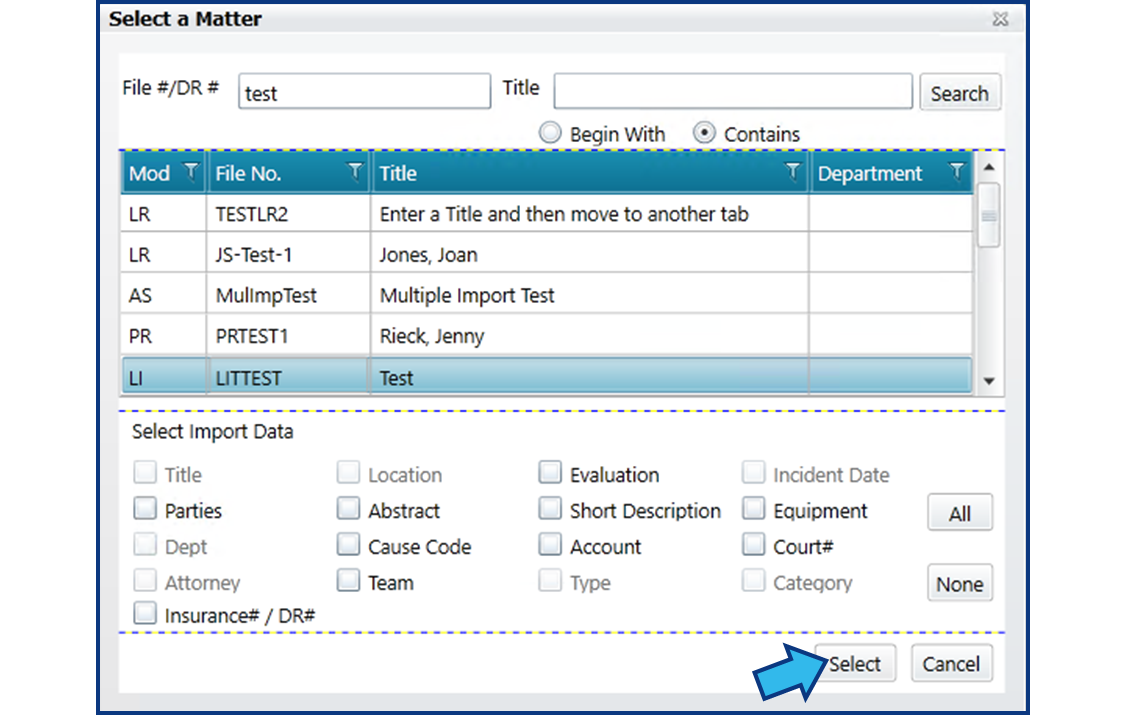Viewport: 1124px width, 716px height.
Task: Select the PRTEST1 file number cell
Action: [x=288, y=336]
